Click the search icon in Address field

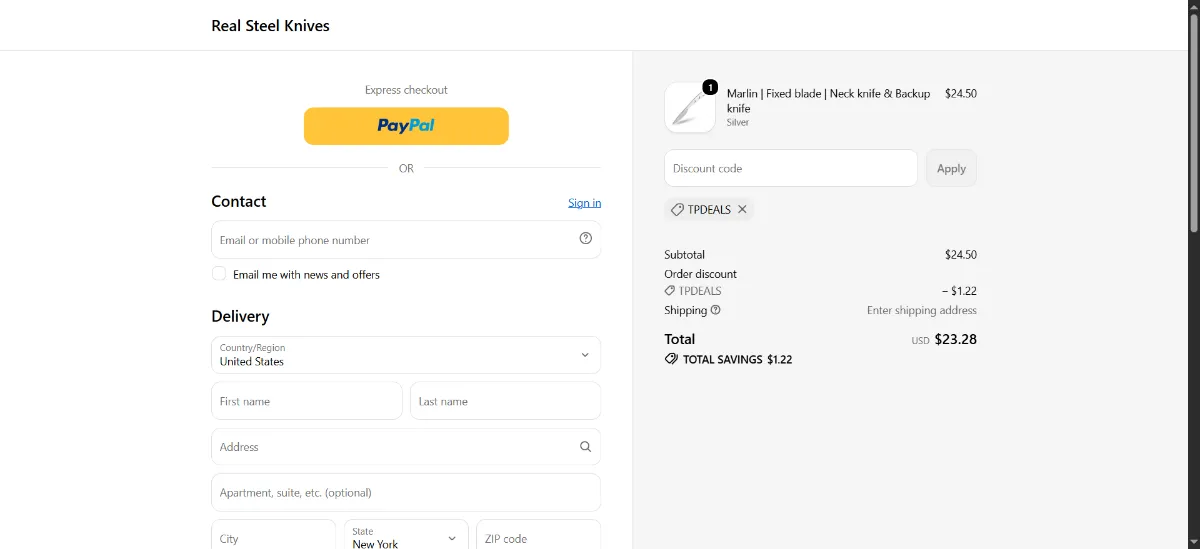[x=586, y=447]
